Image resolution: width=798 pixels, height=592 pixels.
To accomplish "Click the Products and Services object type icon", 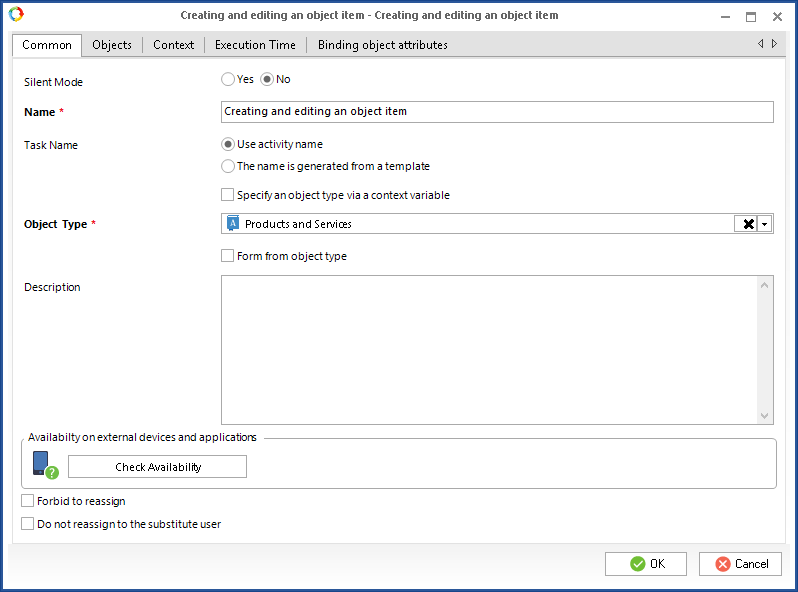I will [x=233, y=224].
